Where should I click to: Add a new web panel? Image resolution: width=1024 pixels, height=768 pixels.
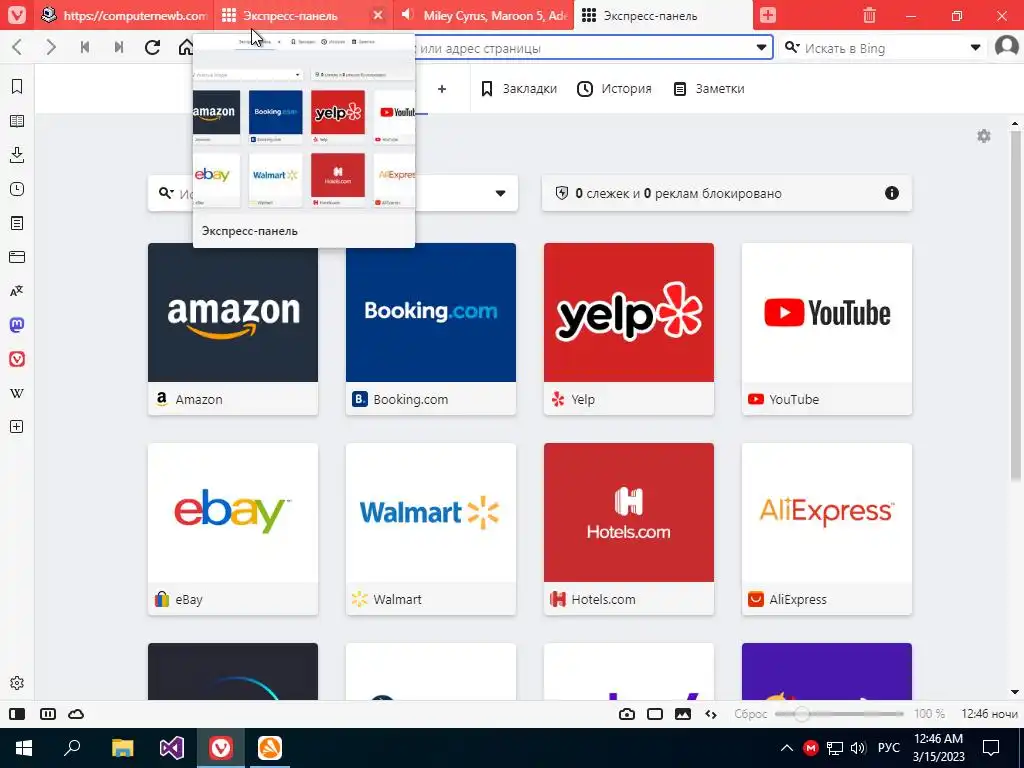click(x=17, y=426)
